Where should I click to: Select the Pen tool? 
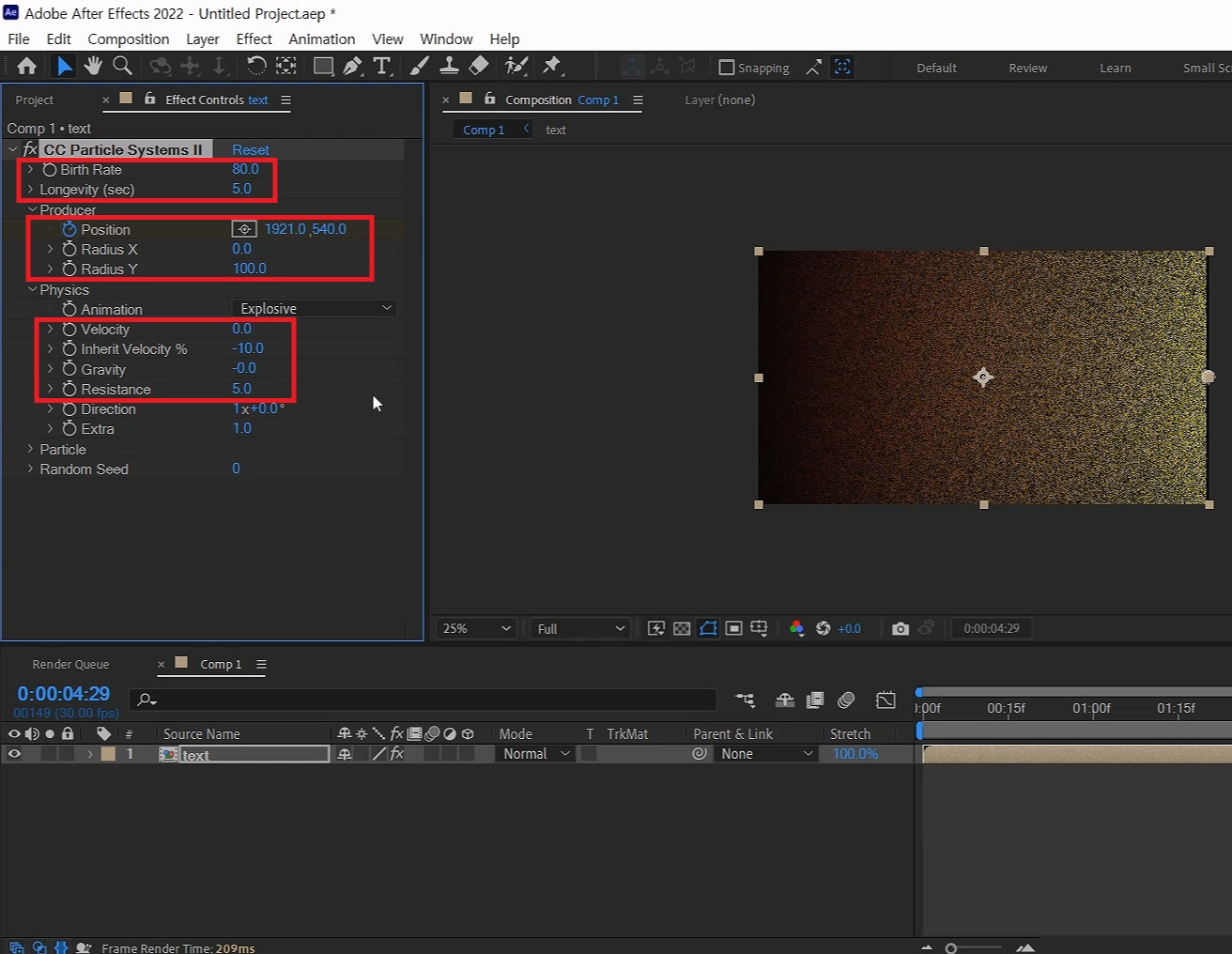(352, 66)
